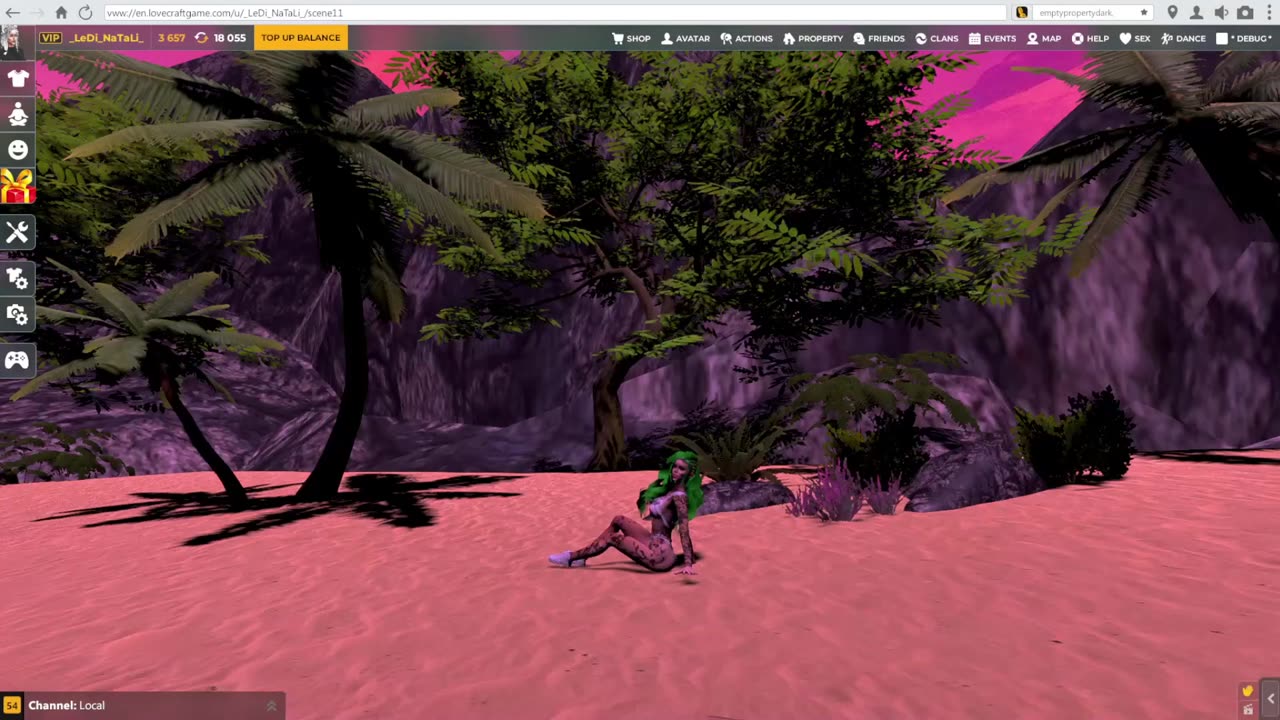Click the gold favicon in search field
1280x720 pixels.
click(1022, 13)
